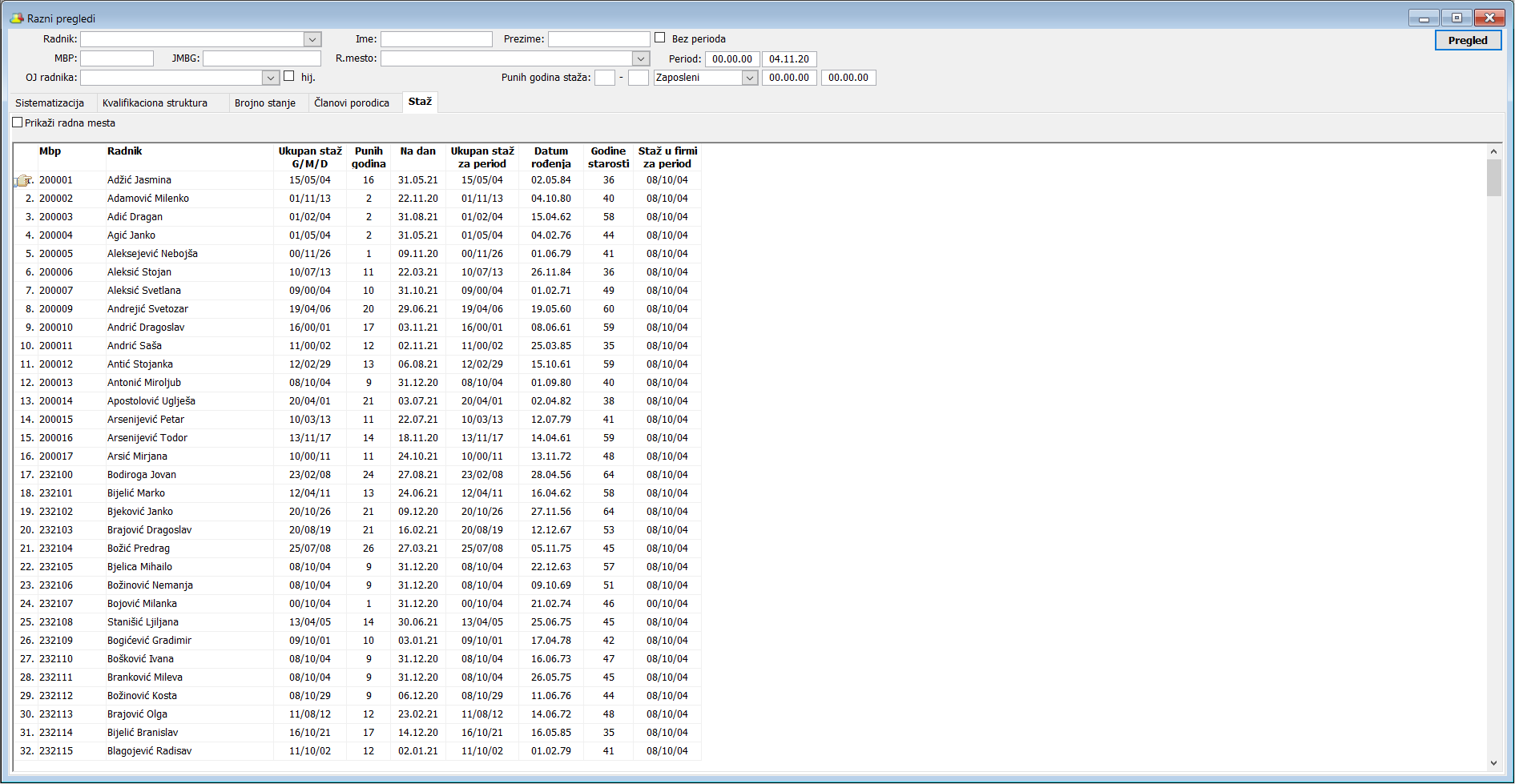Image resolution: width=1515 pixels, height=784 pixels.
Task: Open the Zaposleni status dropdown
Action: (x=749, y=78)
